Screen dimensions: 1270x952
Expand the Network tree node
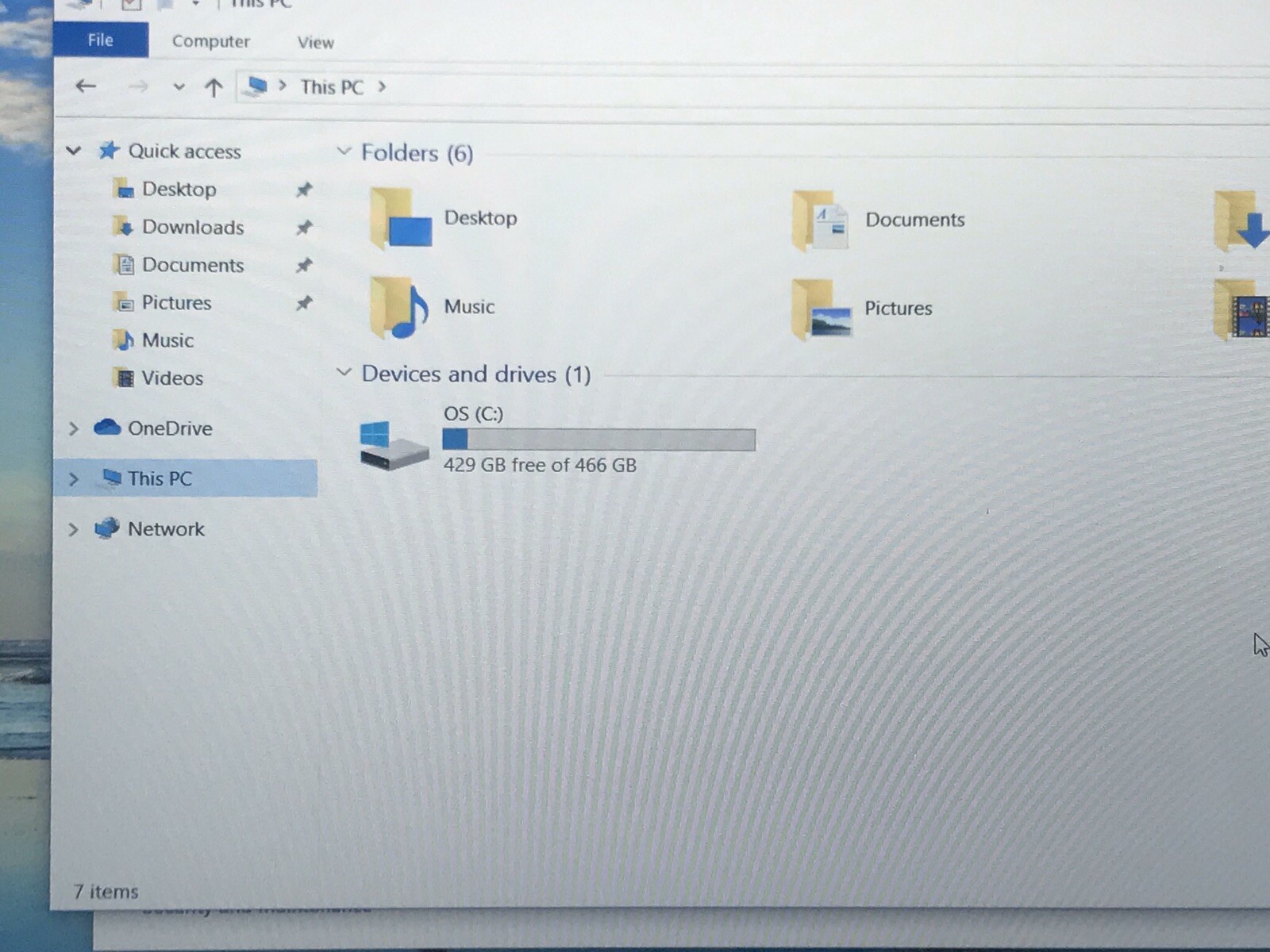tap(74, 529)
